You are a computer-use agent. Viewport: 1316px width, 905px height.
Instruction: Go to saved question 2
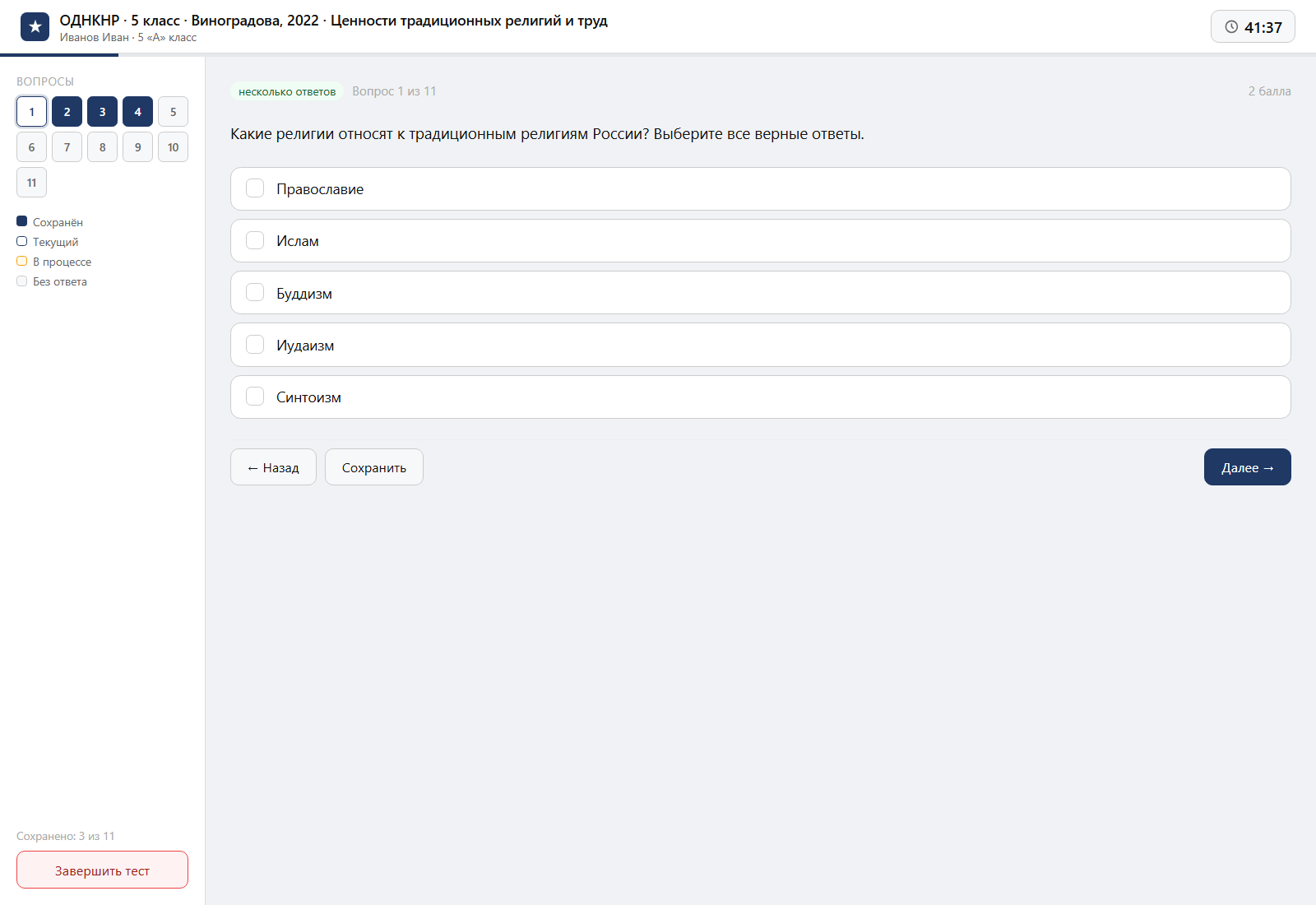(67, 112)
